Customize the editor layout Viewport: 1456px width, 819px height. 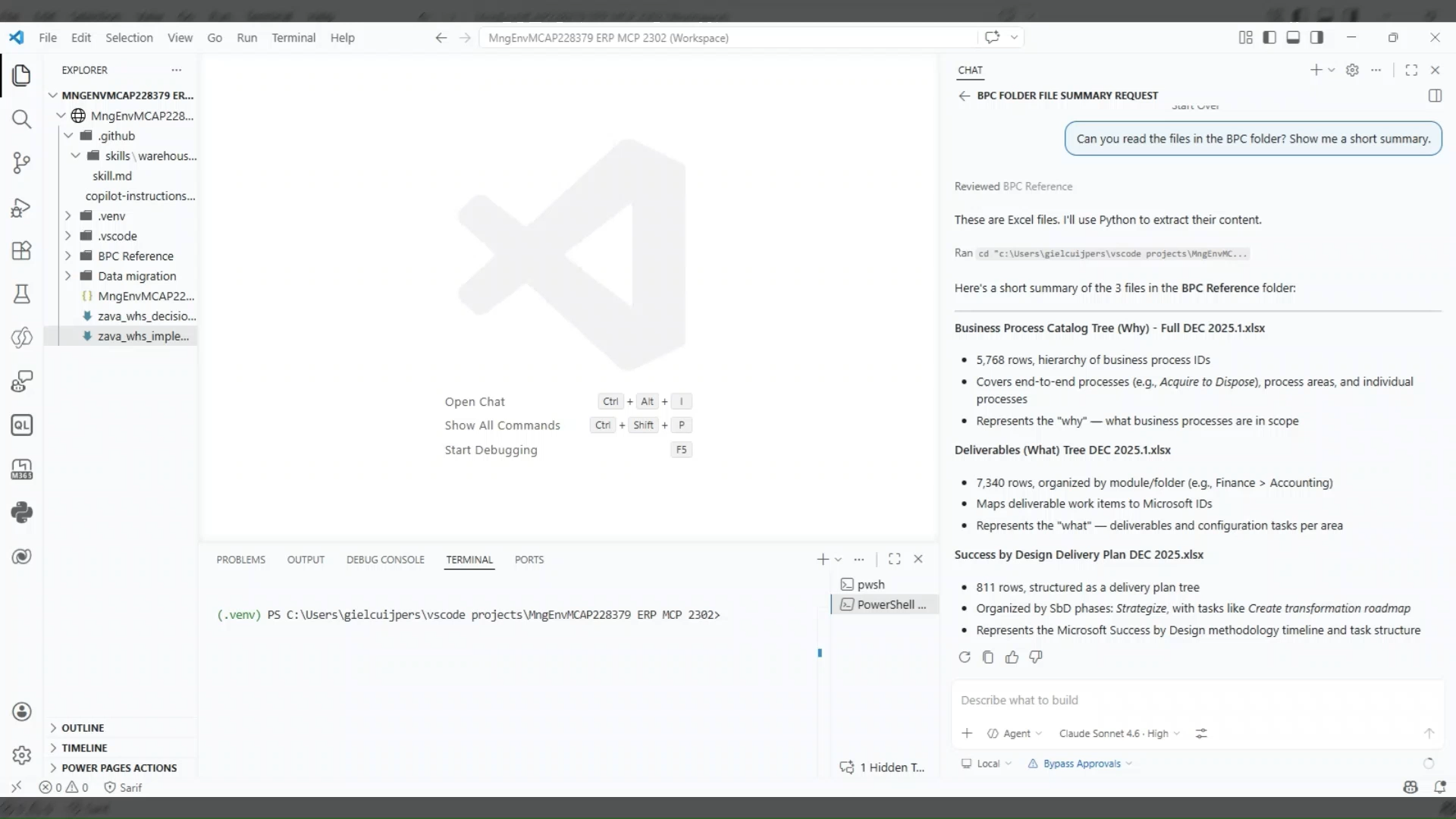coord(1245,38)
